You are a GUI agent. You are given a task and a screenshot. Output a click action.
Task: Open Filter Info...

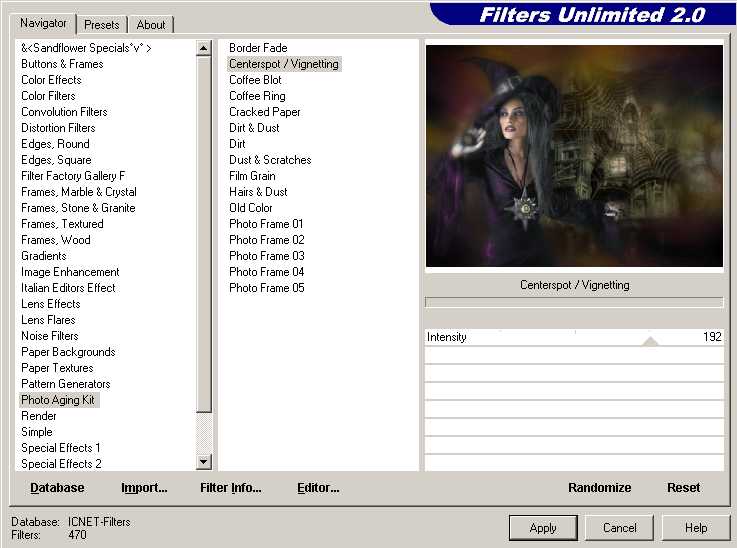(231, 488)
